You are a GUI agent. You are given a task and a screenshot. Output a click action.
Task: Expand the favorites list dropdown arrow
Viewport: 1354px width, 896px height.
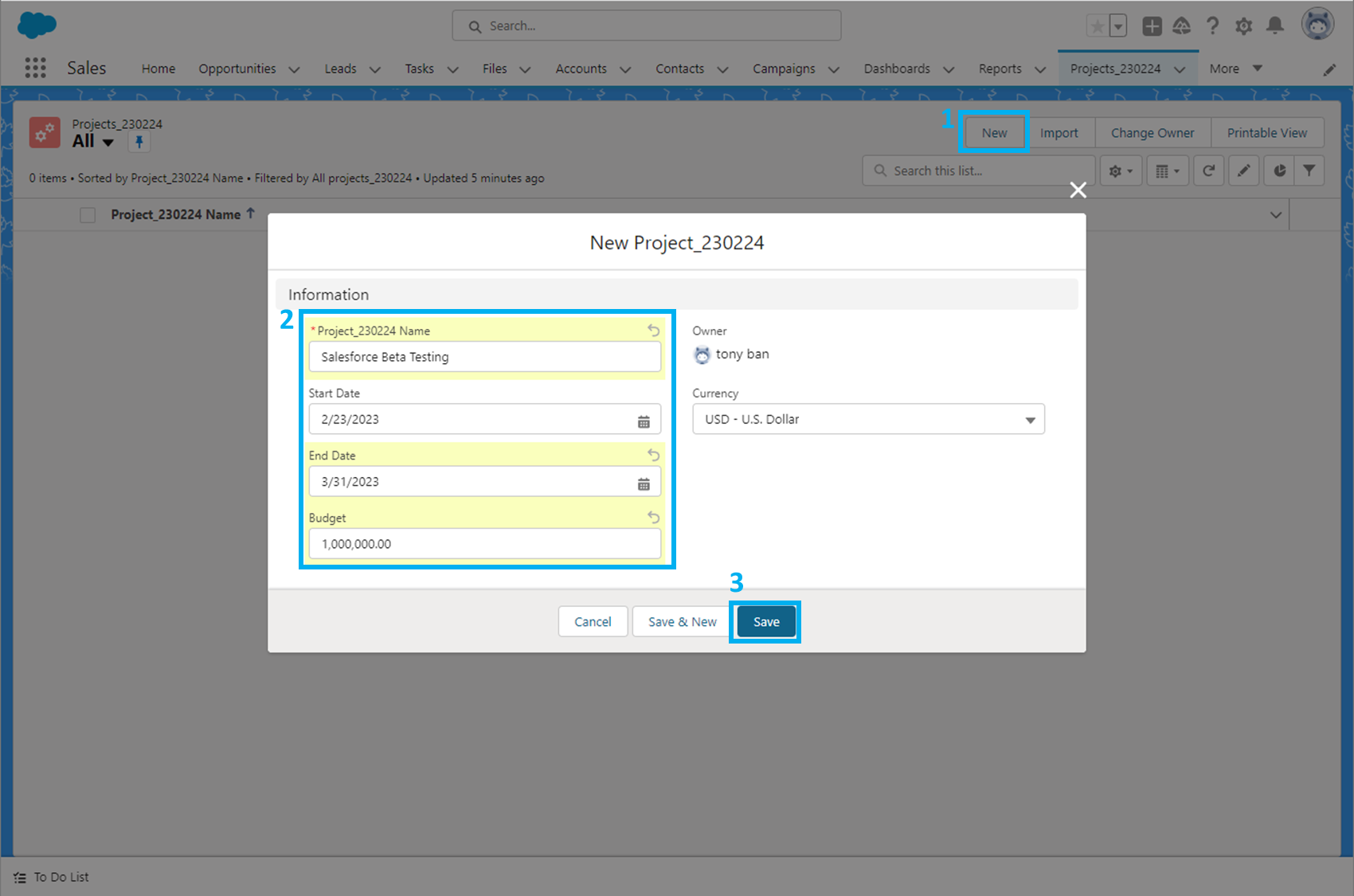tap(1118, 26)
